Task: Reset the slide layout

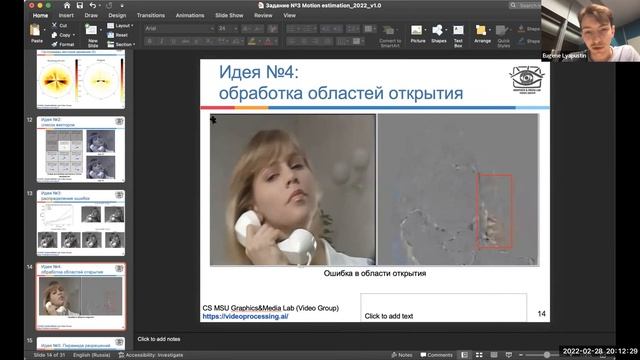Action: pos(117,35)
